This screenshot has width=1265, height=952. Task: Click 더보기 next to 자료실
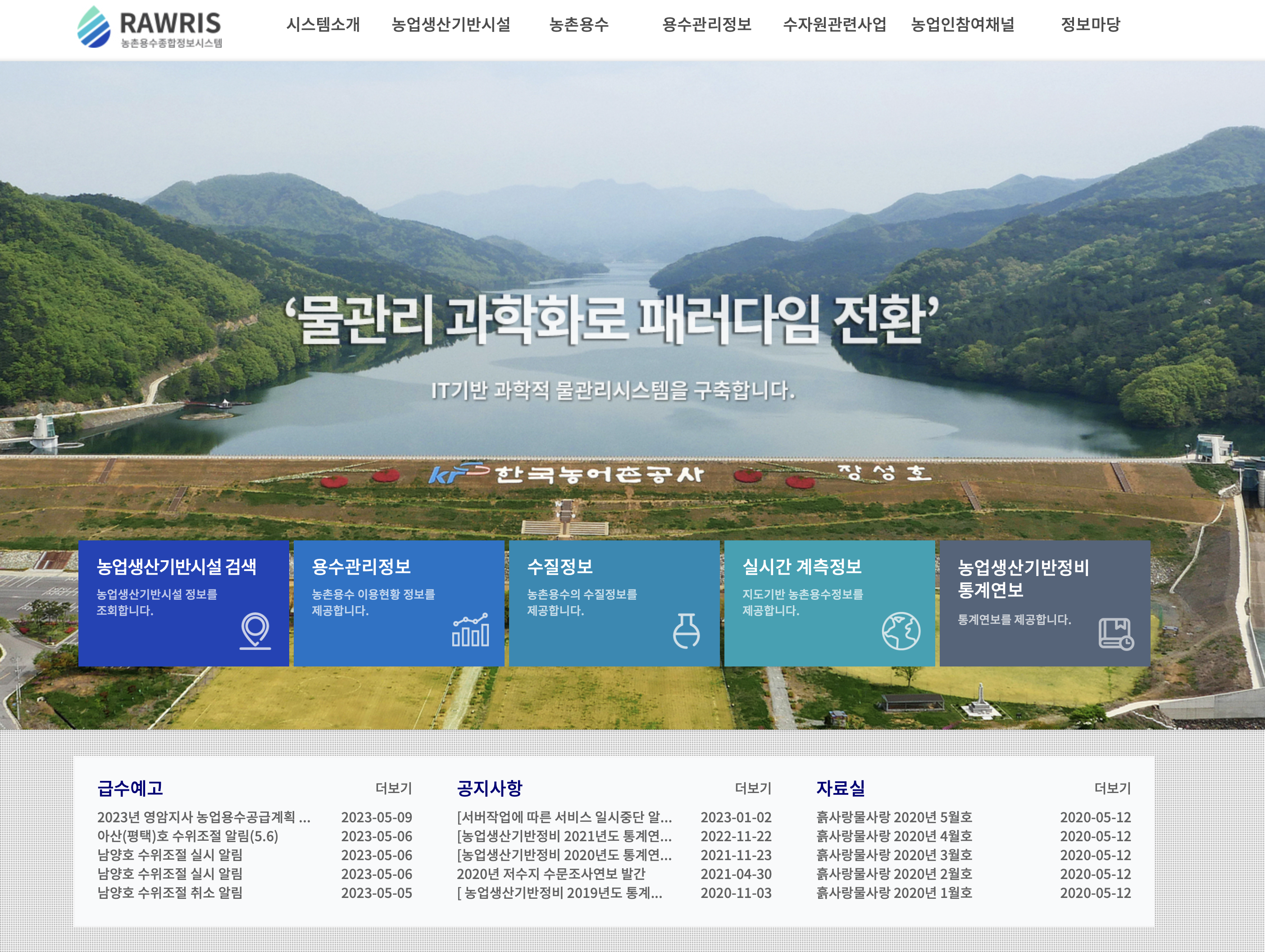1112,788
